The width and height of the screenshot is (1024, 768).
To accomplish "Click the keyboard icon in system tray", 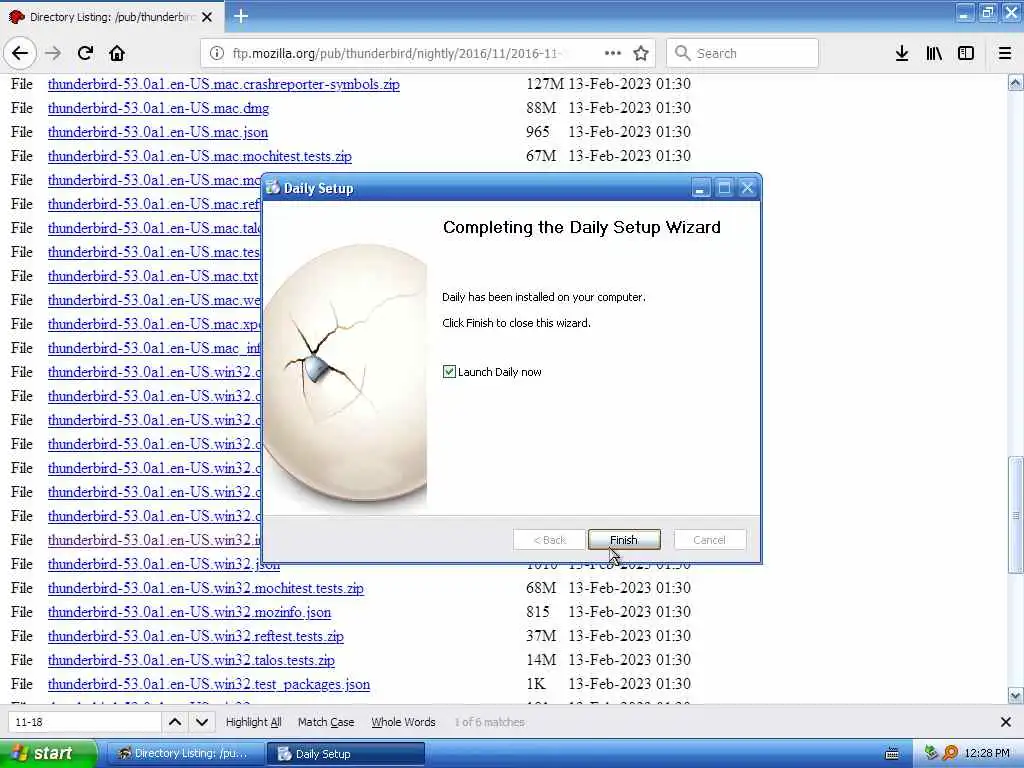I will 891,754.
